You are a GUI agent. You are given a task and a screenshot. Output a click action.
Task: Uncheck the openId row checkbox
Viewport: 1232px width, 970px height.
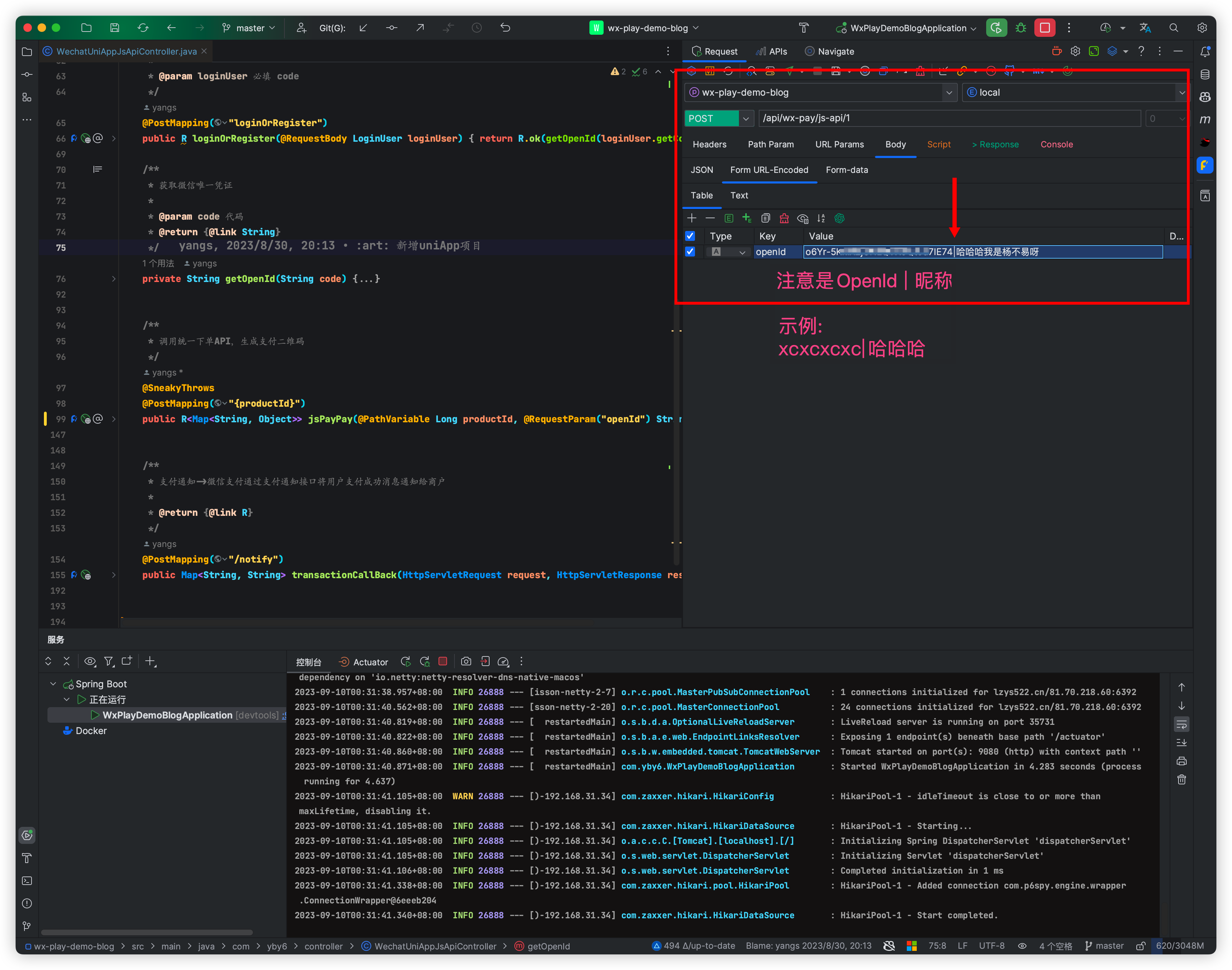pyautogui.click(x=690, y=252)
